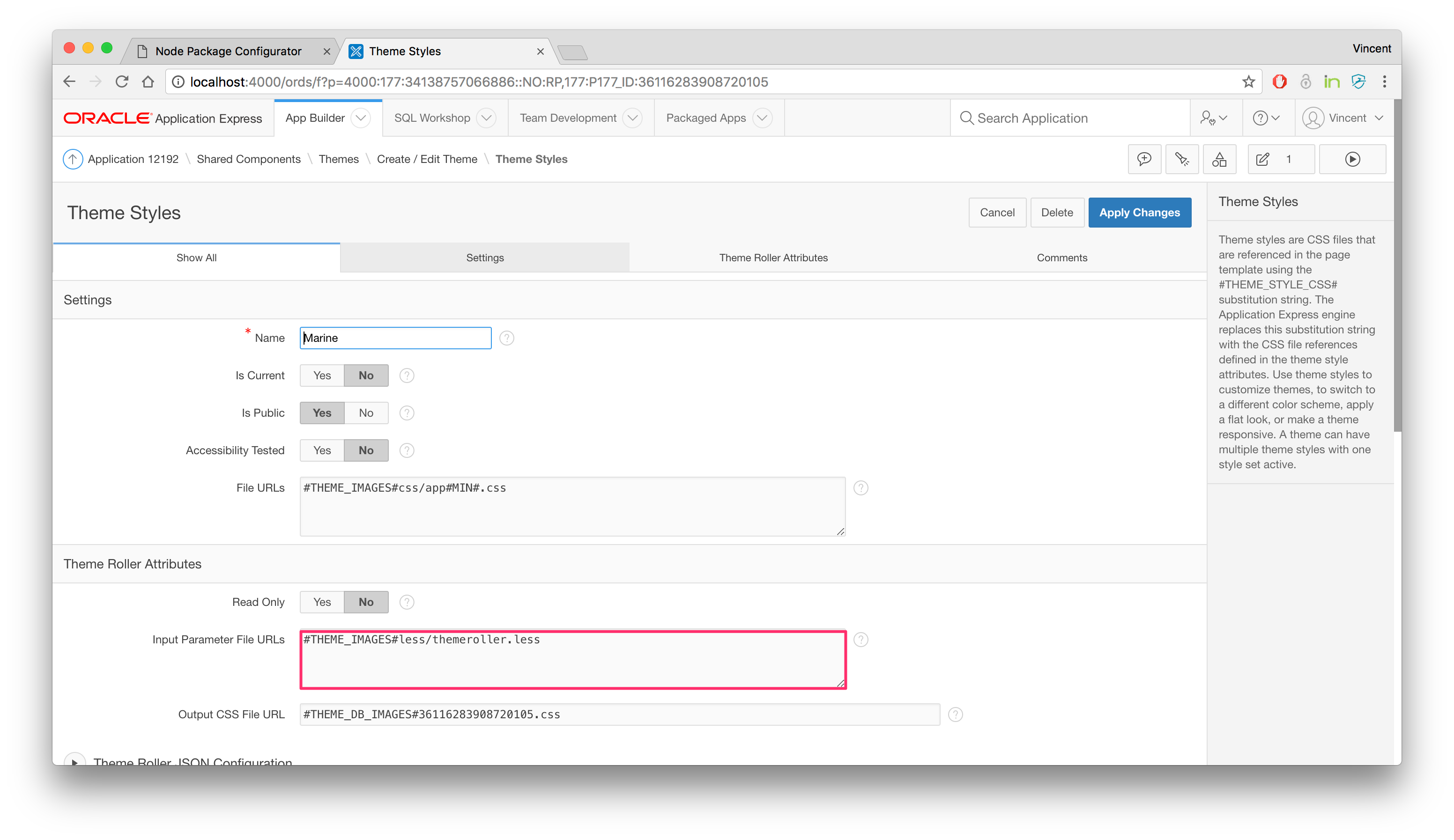Viewport: 1454px width, 840px height.
Task: Set Accessibility Tested to No
Action: 366,450
